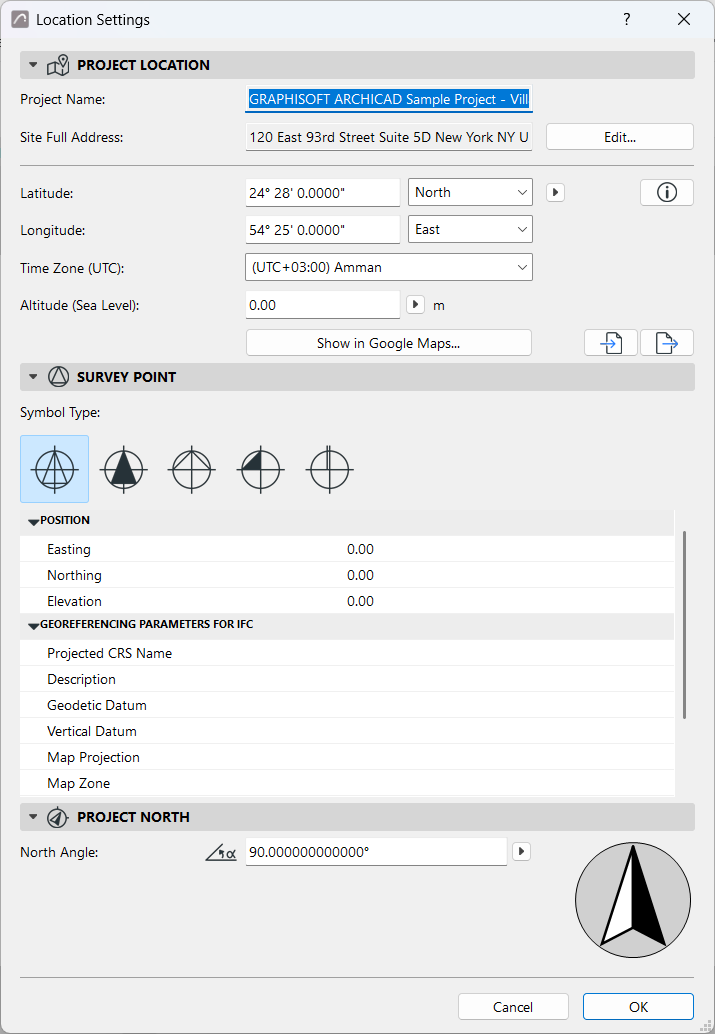The image size is (715, 1034).
Task: Collapse the Survey Point panel
Action: tap(33, 377)
